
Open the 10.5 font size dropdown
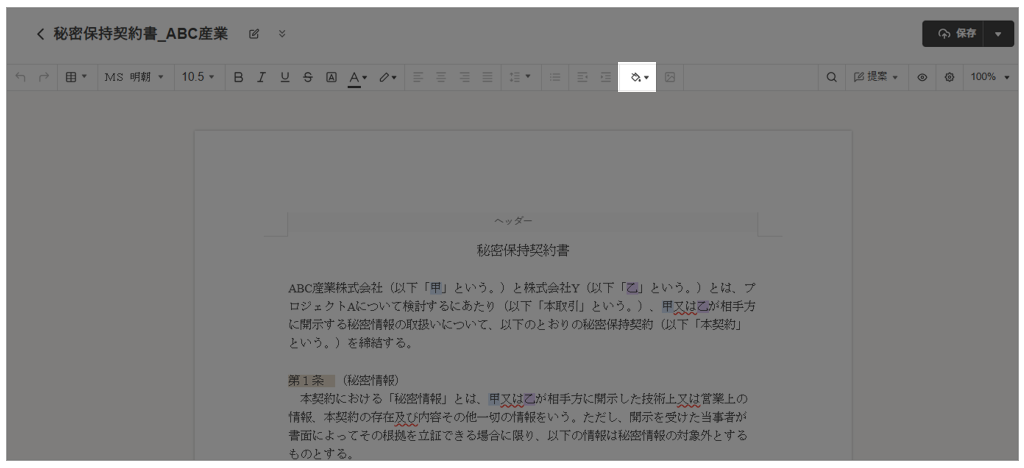pyautogui.click(x=198, y=77)
